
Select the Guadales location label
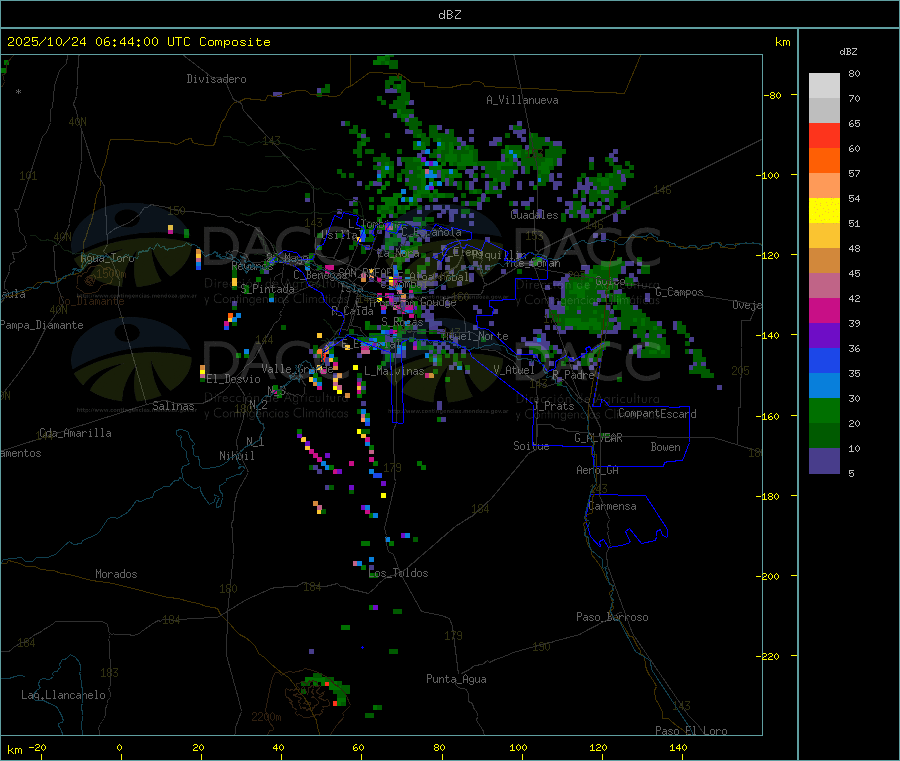point(534,215)
